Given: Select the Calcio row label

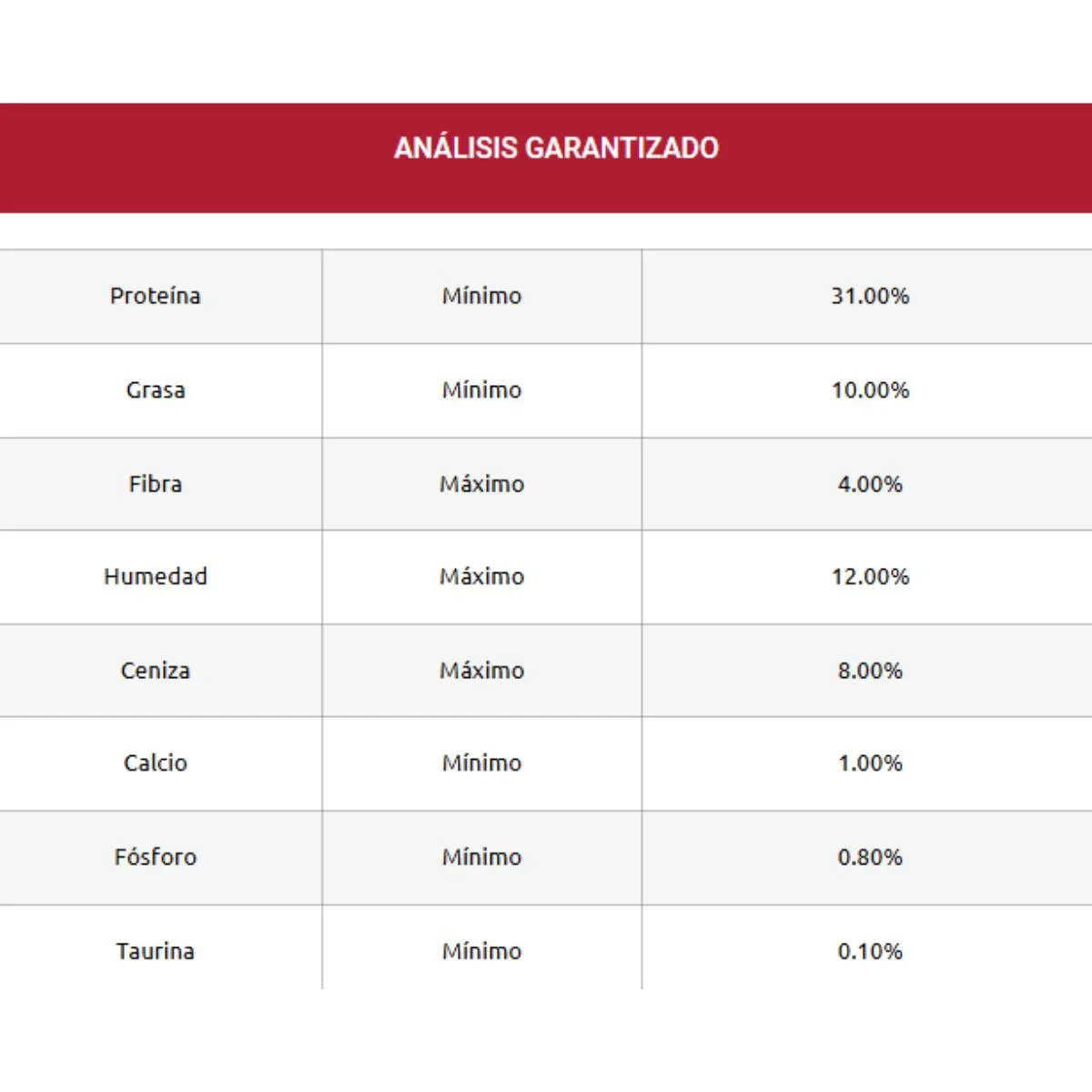Looking at the screenshot, I should tap(156, 763).
